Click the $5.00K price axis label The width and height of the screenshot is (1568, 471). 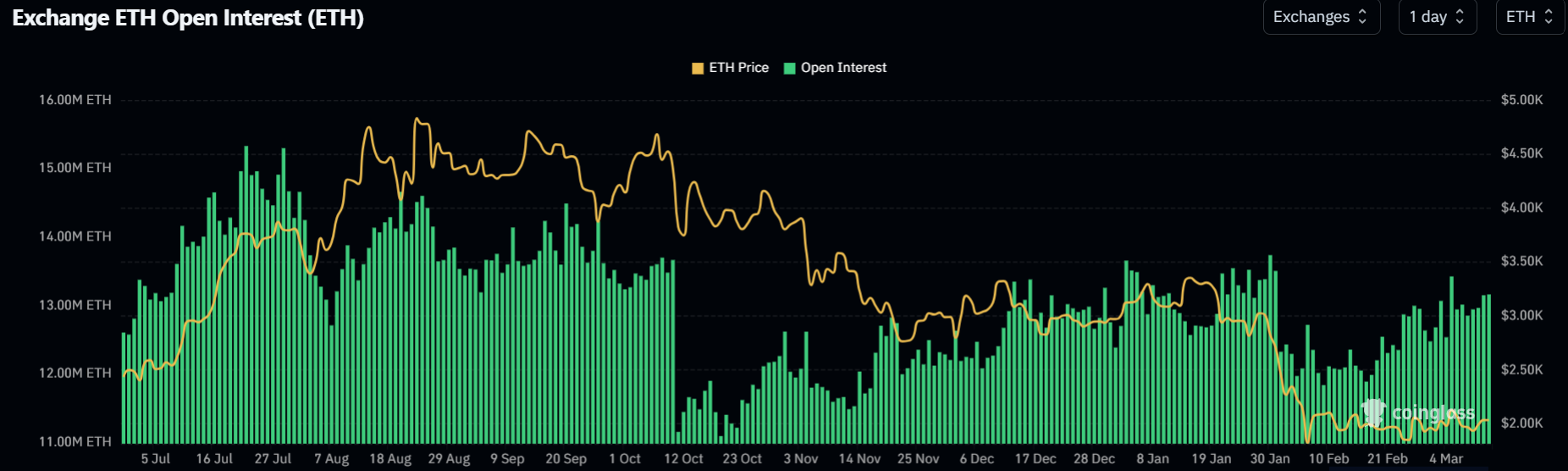click(1521, 100)
